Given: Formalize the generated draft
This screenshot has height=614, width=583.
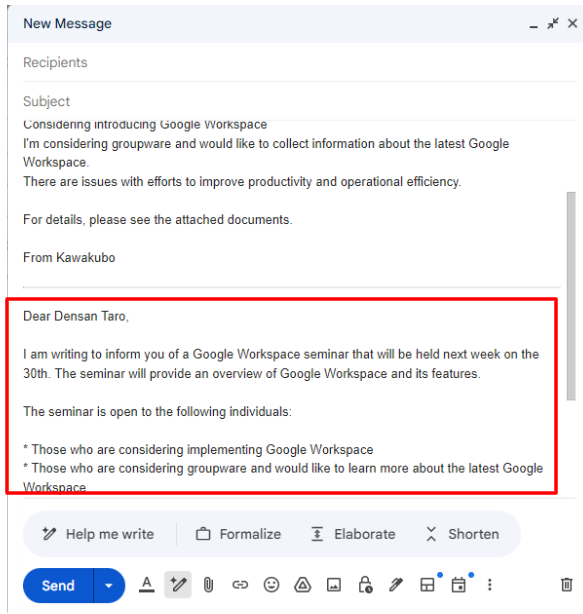Looking at the screenshot, I should (x=238, y=534).
